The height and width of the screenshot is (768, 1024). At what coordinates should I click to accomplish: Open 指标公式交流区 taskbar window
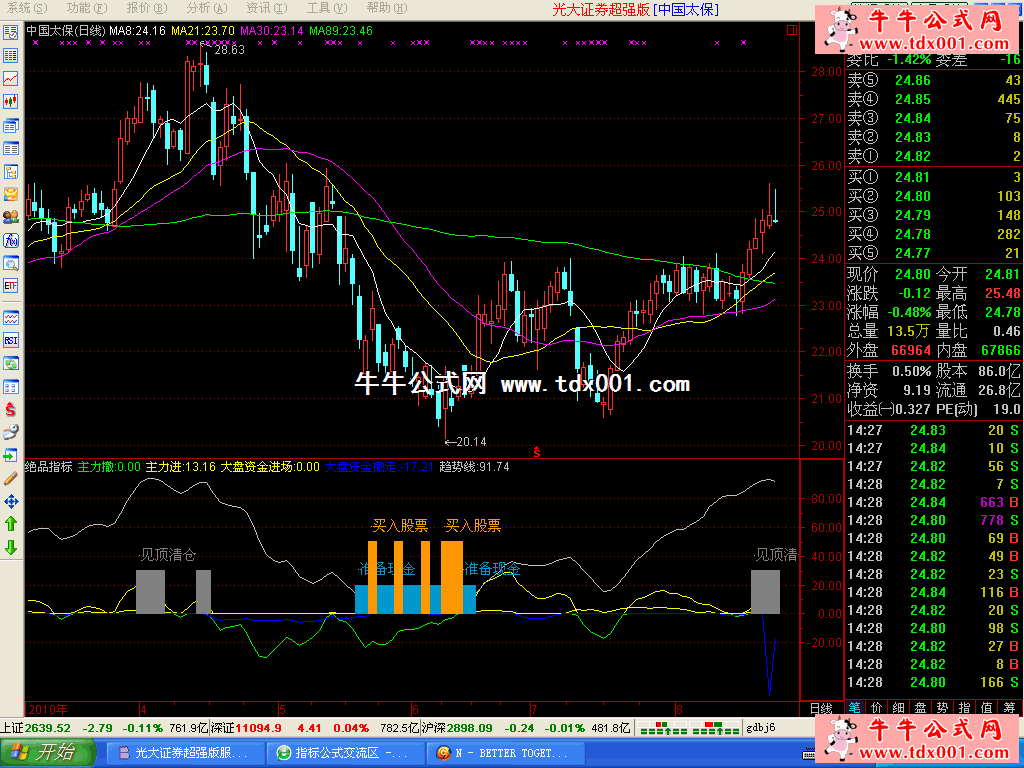coord(344,753)
